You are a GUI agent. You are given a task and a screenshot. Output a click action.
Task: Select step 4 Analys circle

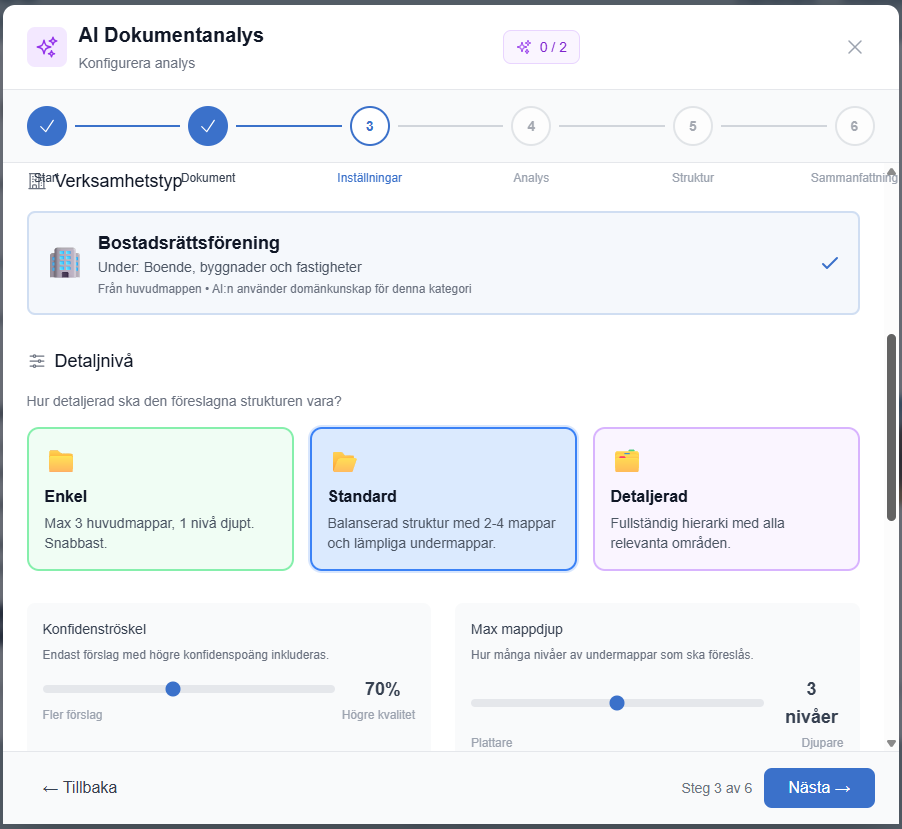[x=531, y=126]
